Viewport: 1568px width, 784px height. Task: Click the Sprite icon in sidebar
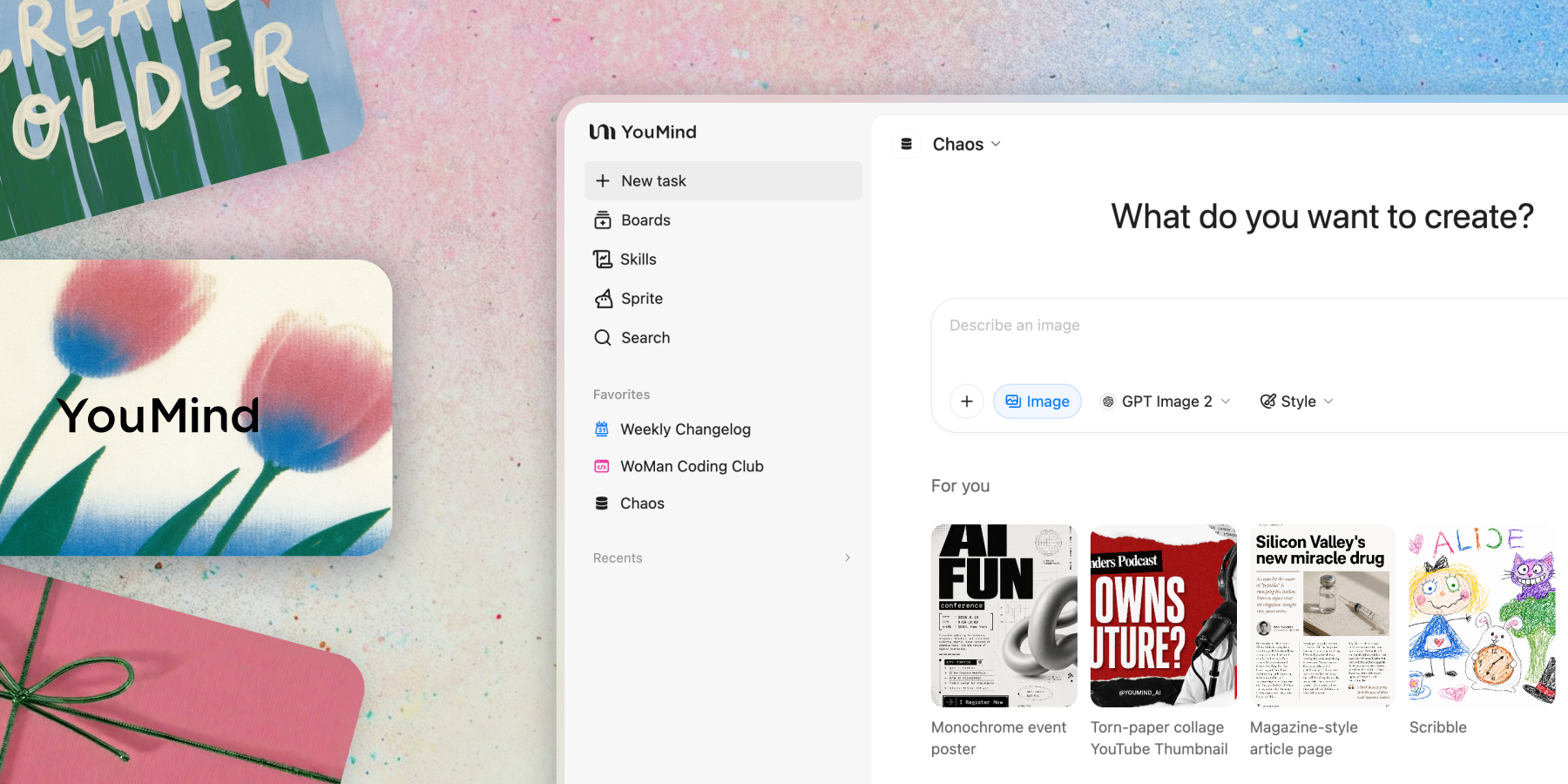click(x=604, y=299)
